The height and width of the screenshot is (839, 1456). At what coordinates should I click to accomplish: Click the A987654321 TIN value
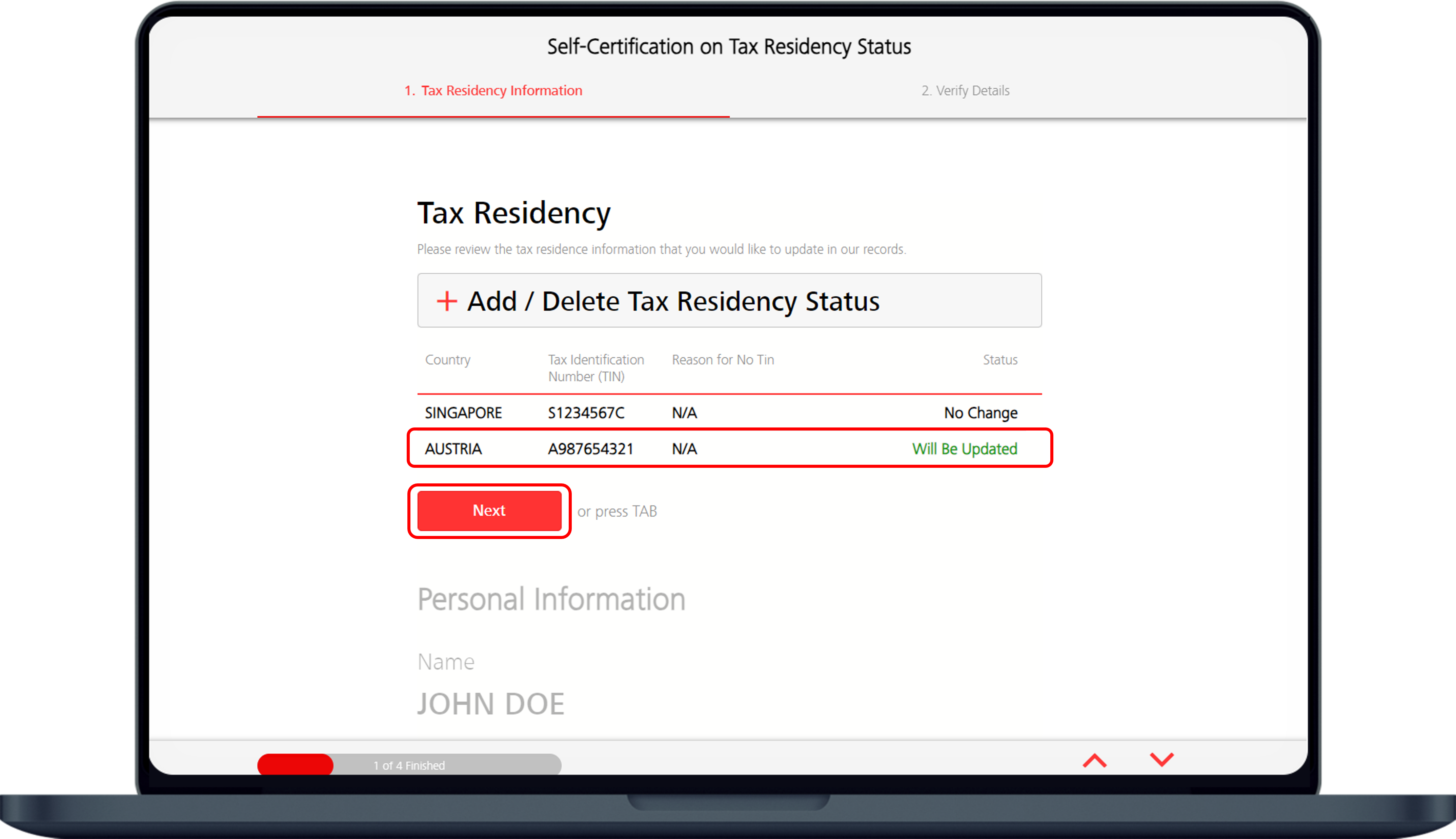(590, 448)
